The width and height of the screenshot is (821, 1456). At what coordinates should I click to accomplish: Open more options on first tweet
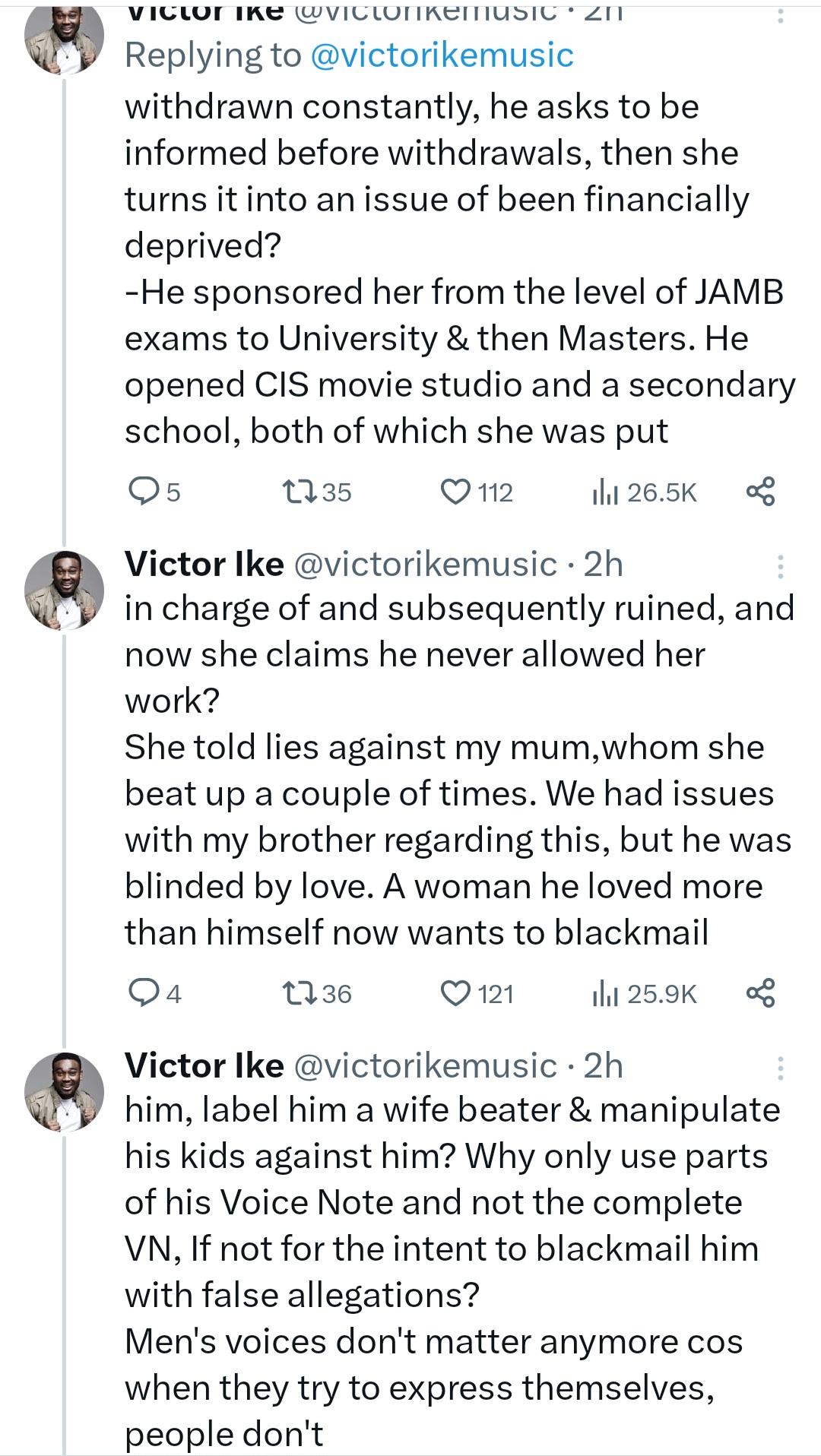[x=781, y=14]
